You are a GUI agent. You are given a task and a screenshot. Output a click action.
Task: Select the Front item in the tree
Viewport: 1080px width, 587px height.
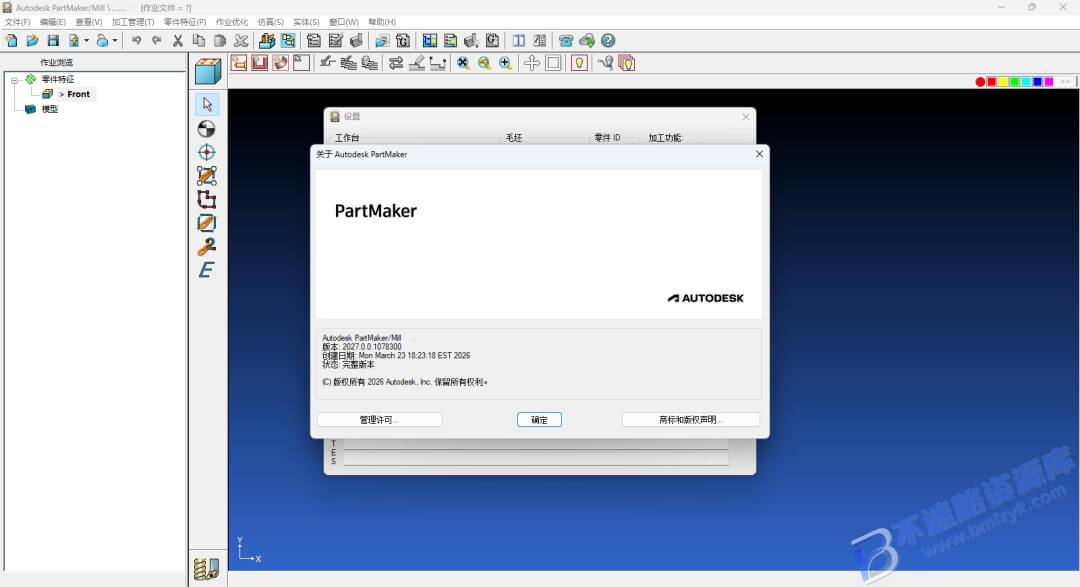coord(79,94)
